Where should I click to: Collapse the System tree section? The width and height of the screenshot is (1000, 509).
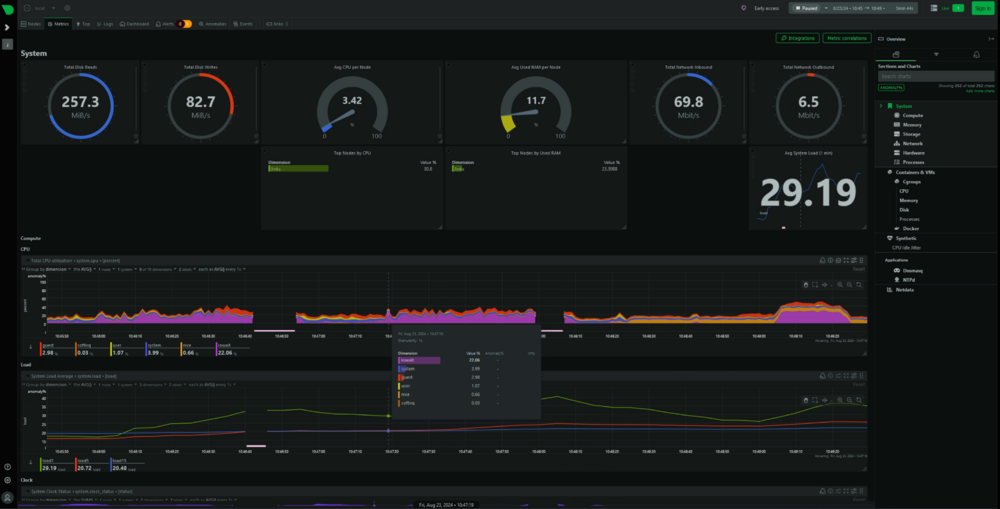point(881,106)
